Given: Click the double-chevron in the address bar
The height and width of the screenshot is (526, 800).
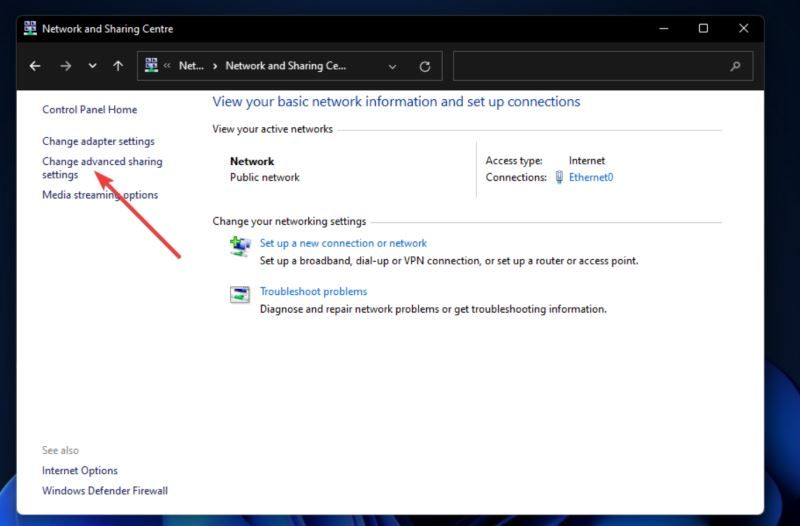Looking at the screenshot, I should click(168, 66).
